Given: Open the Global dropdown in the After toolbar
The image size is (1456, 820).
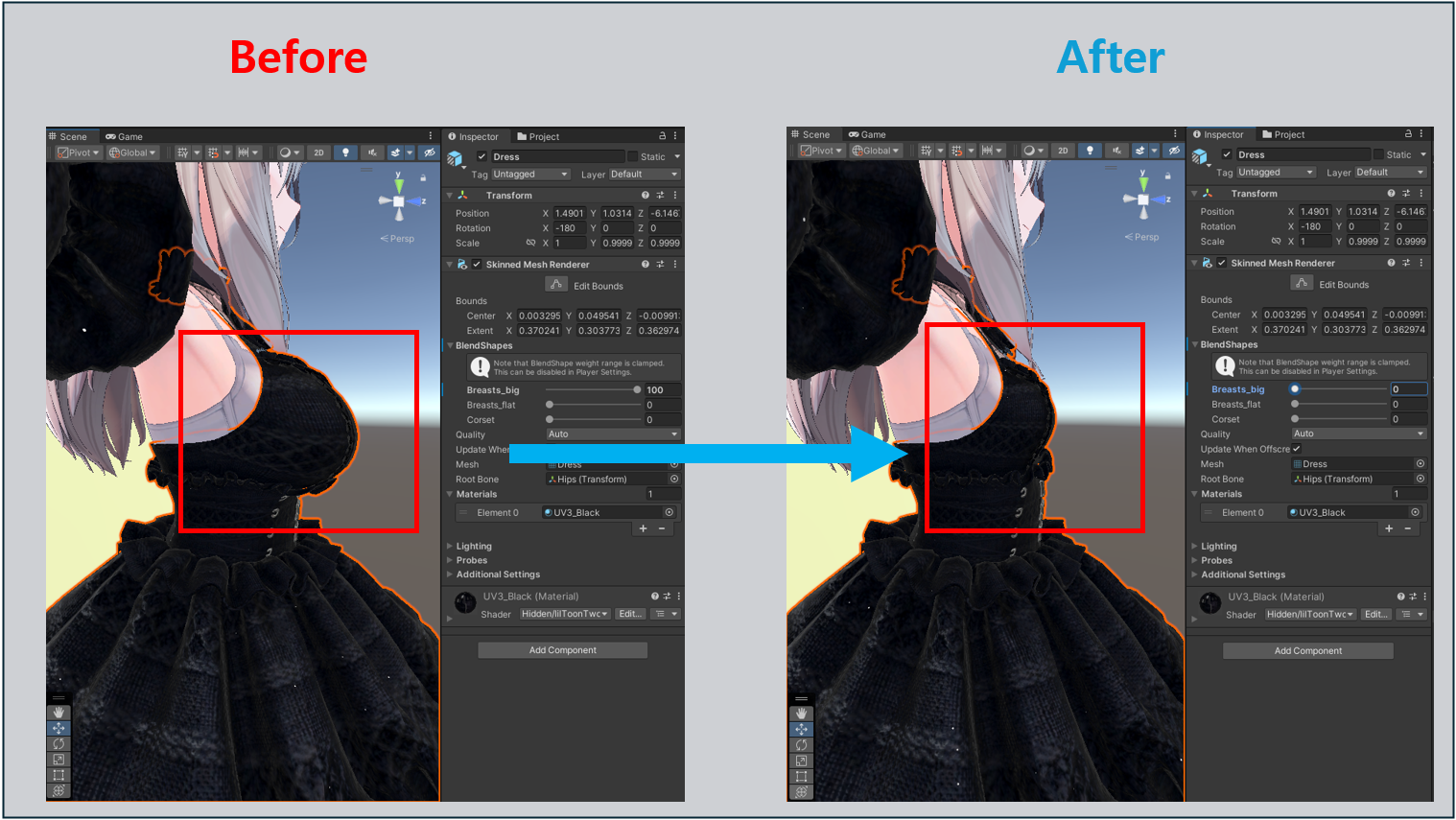Looking at the screenshot, I should click(877, 151).
